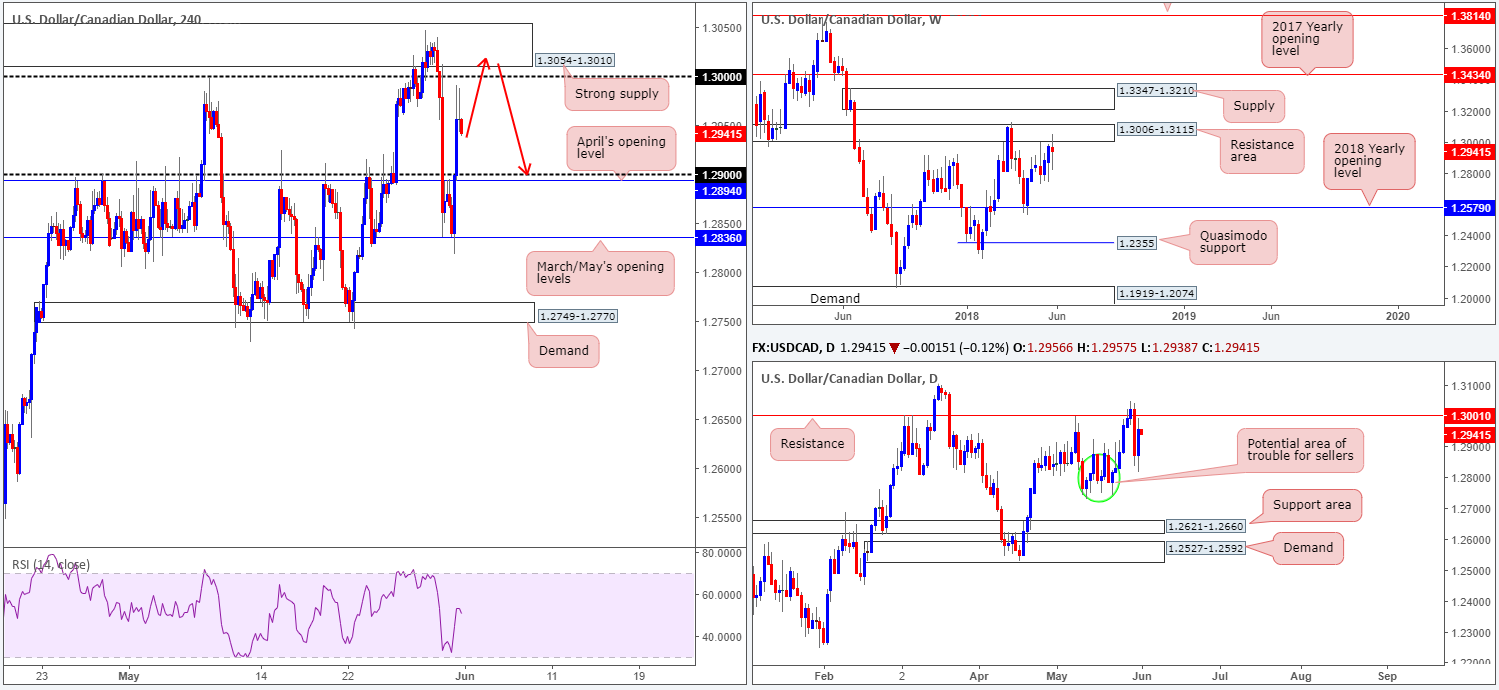
Task: Select the 'Demand' text on the weekly chart
Action: tap(834, 298)
